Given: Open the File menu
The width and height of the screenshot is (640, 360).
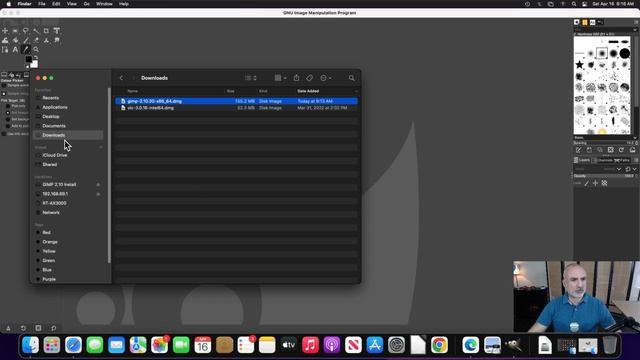Looking at the screenshot, I should tap(42, 4).
